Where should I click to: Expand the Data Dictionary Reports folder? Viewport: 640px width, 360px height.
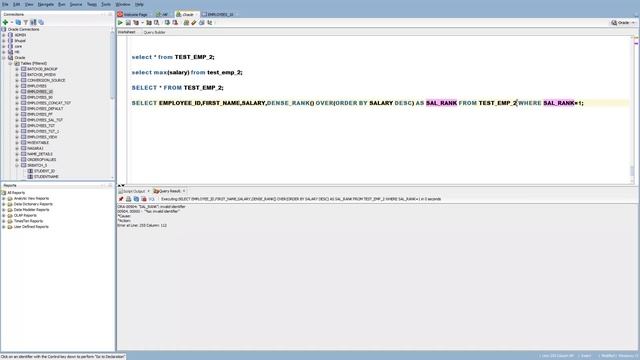pos(4,204)
